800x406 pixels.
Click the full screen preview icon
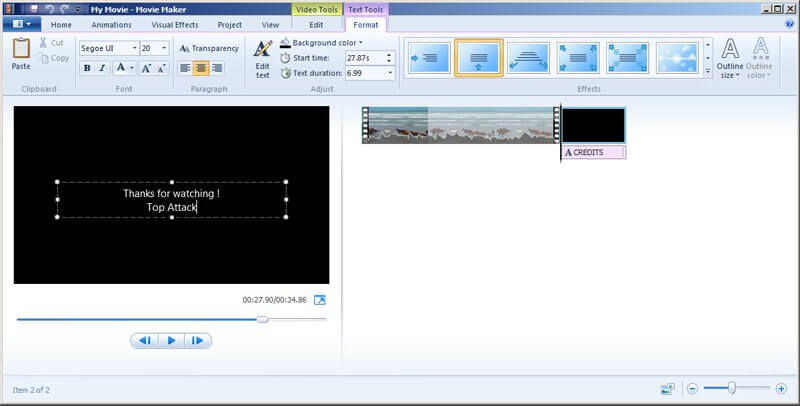click(320, 300)
